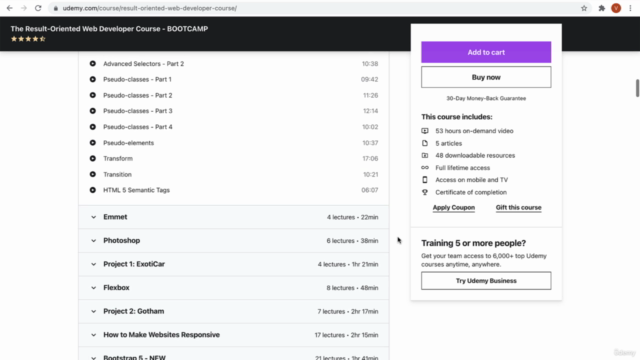Open Pseudo-classes - Part 3 lecture

[138, 111]
